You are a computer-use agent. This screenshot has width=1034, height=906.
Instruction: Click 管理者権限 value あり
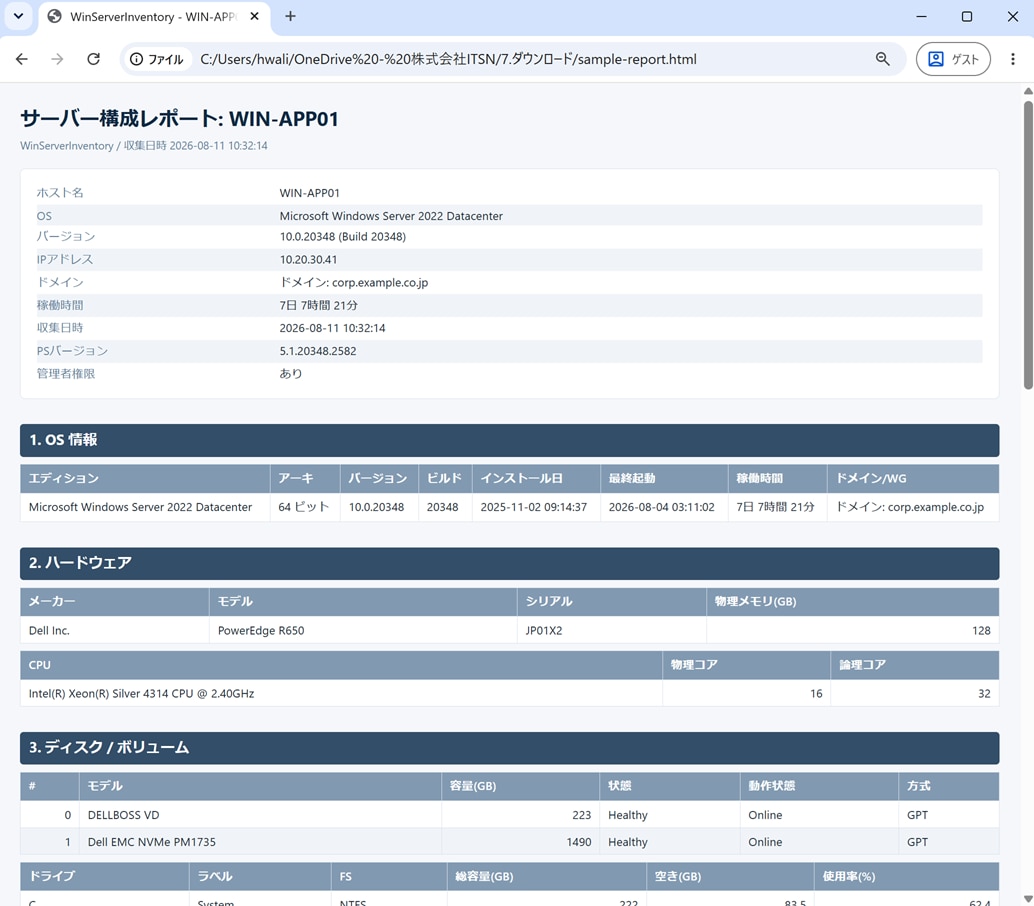click(291, 374)
